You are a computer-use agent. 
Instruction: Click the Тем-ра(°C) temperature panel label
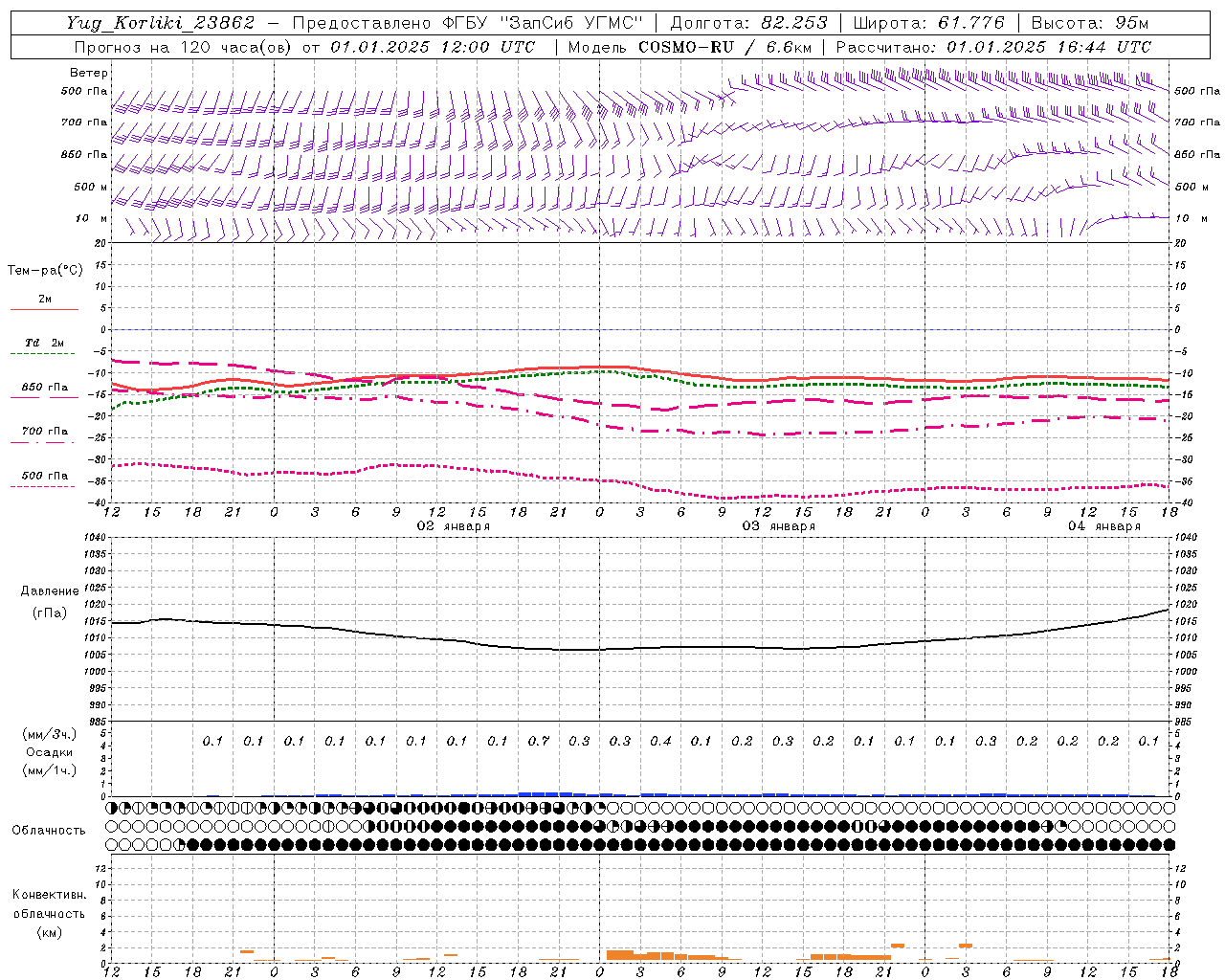(45, 271)
